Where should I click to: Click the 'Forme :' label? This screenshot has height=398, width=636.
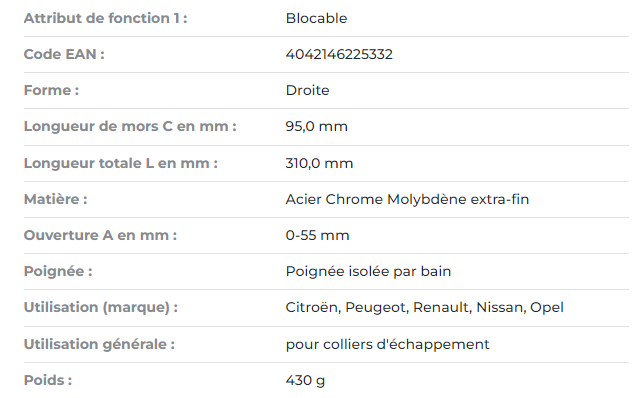coord(52,90)
